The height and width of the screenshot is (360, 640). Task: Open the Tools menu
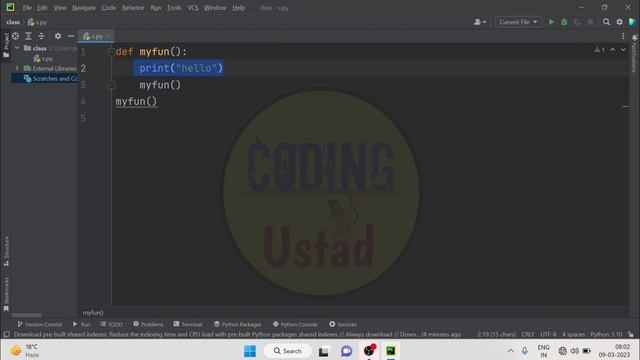174,8
